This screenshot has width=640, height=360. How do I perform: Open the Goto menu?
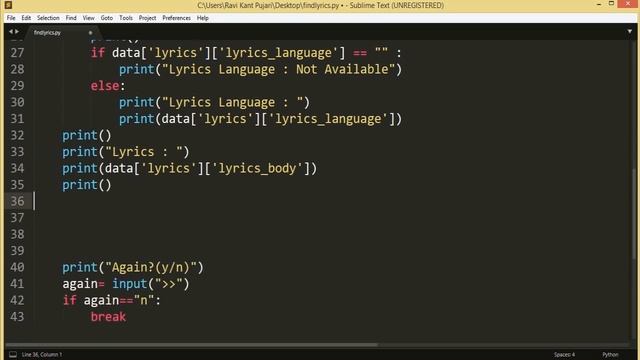pos(107,18)
